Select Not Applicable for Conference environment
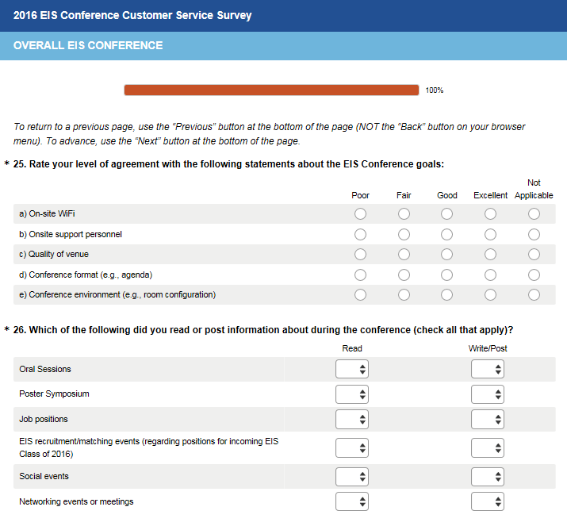Image resolution: width=567 pixels, height=526 pixels. click(534, 295)
